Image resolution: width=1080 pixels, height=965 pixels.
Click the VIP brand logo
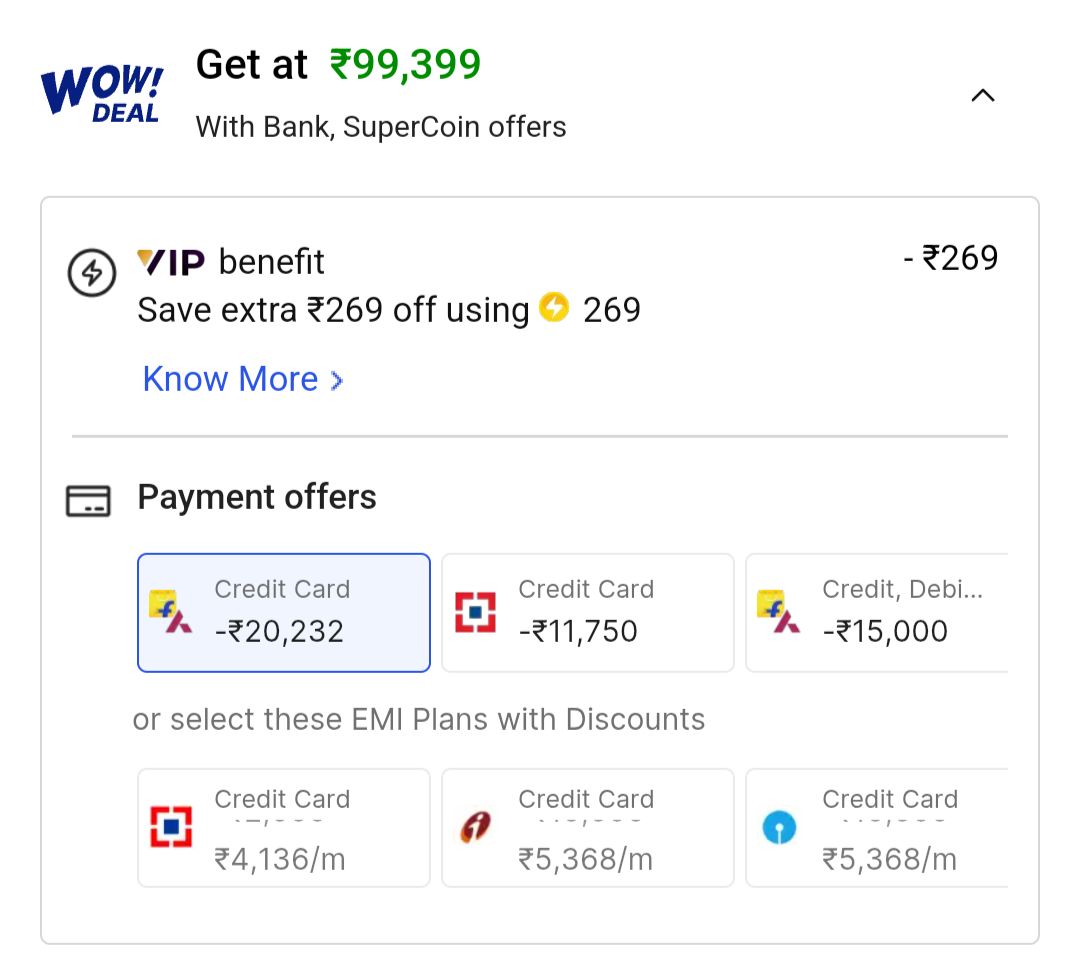(171, 262)
